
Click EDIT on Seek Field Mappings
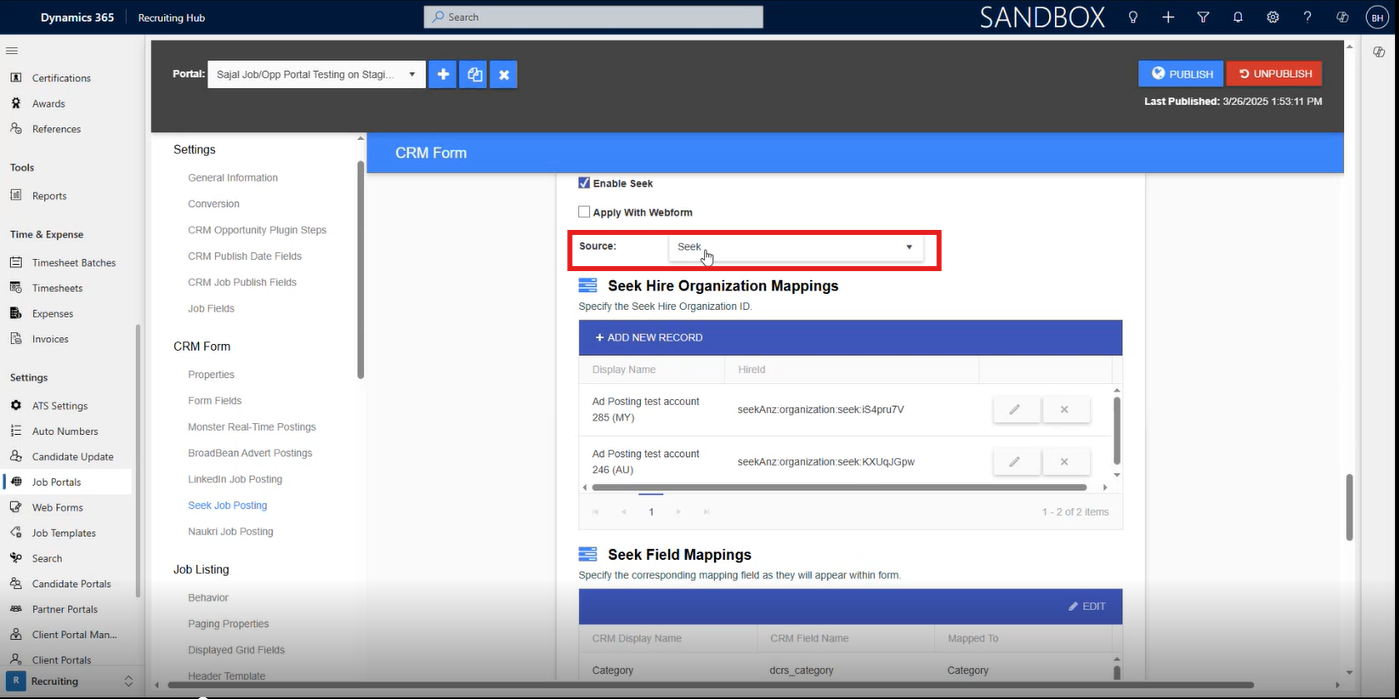pos(1087,606)
